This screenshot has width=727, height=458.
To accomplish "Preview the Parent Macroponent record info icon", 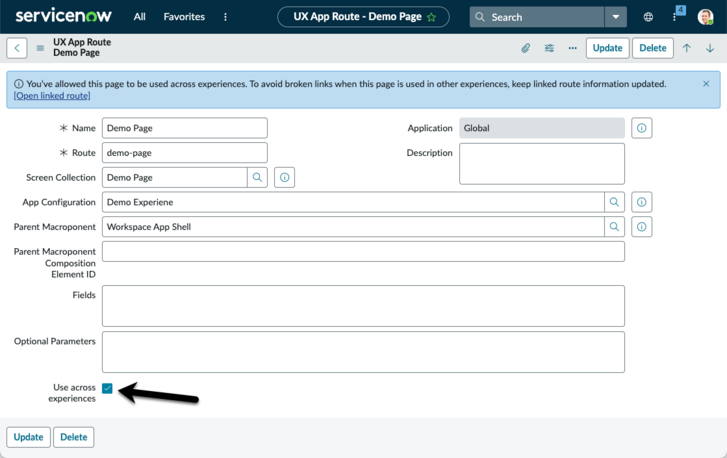I will [x=641, y=227].
